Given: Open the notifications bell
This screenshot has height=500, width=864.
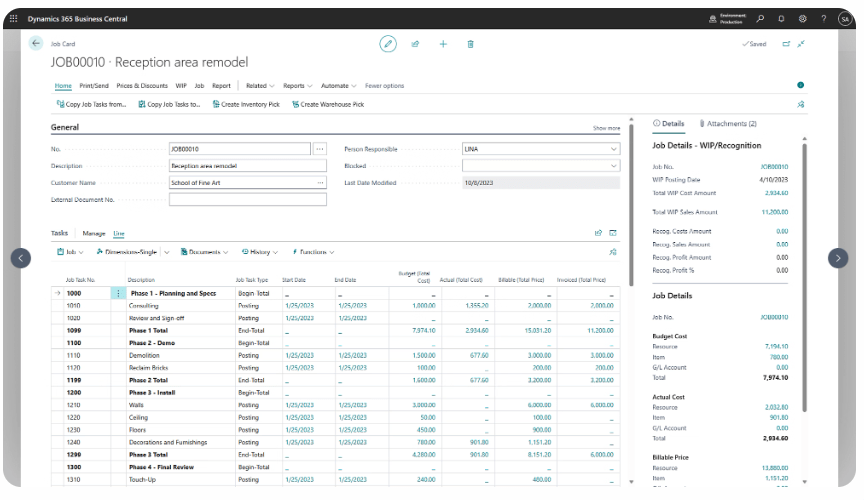Looking at the screenshot, I should [781, 18].
